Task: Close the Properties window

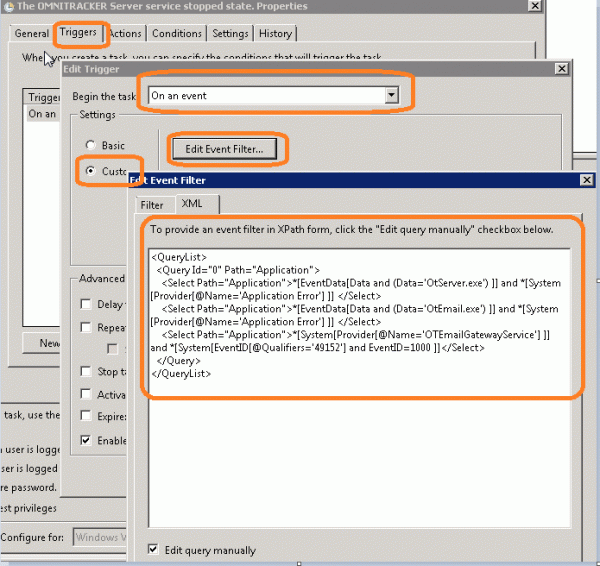Action: coord(535,6)
